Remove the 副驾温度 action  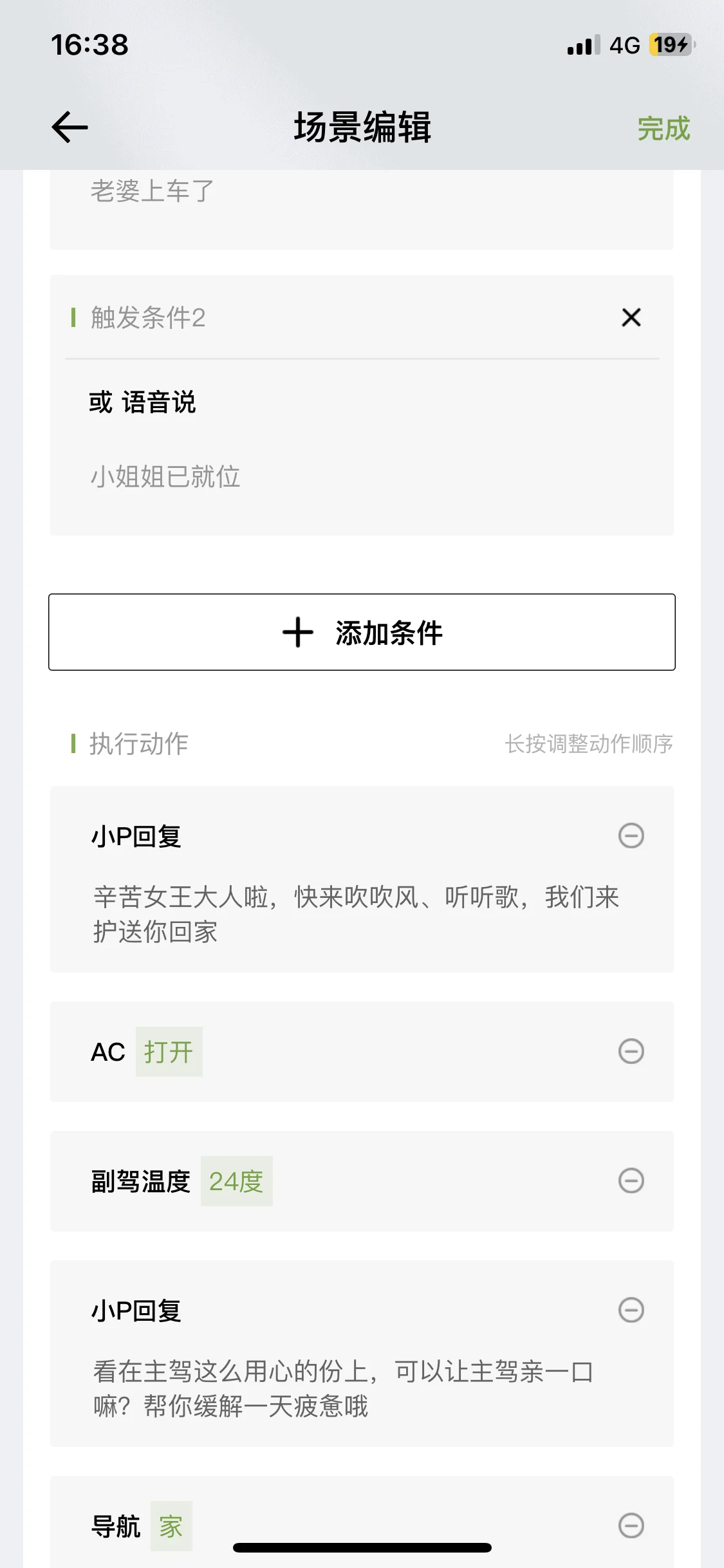(x=631, y=1181)
